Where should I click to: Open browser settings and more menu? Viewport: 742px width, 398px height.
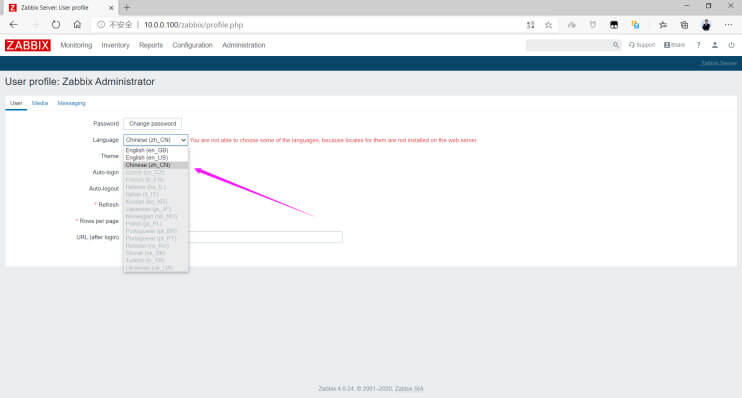728,25
